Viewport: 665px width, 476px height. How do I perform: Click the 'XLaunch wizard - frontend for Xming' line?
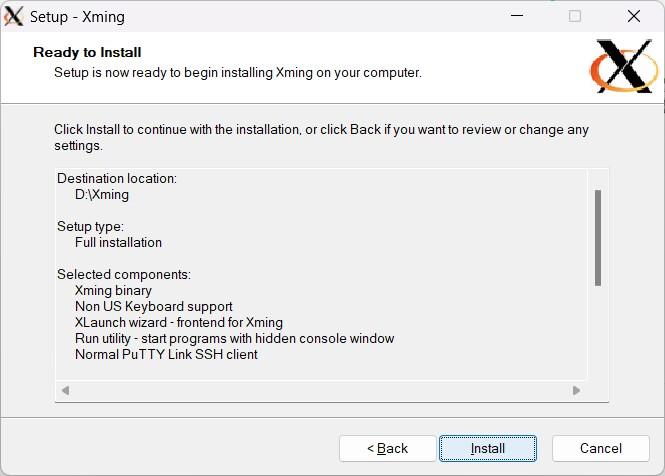[x=178, y=322]
